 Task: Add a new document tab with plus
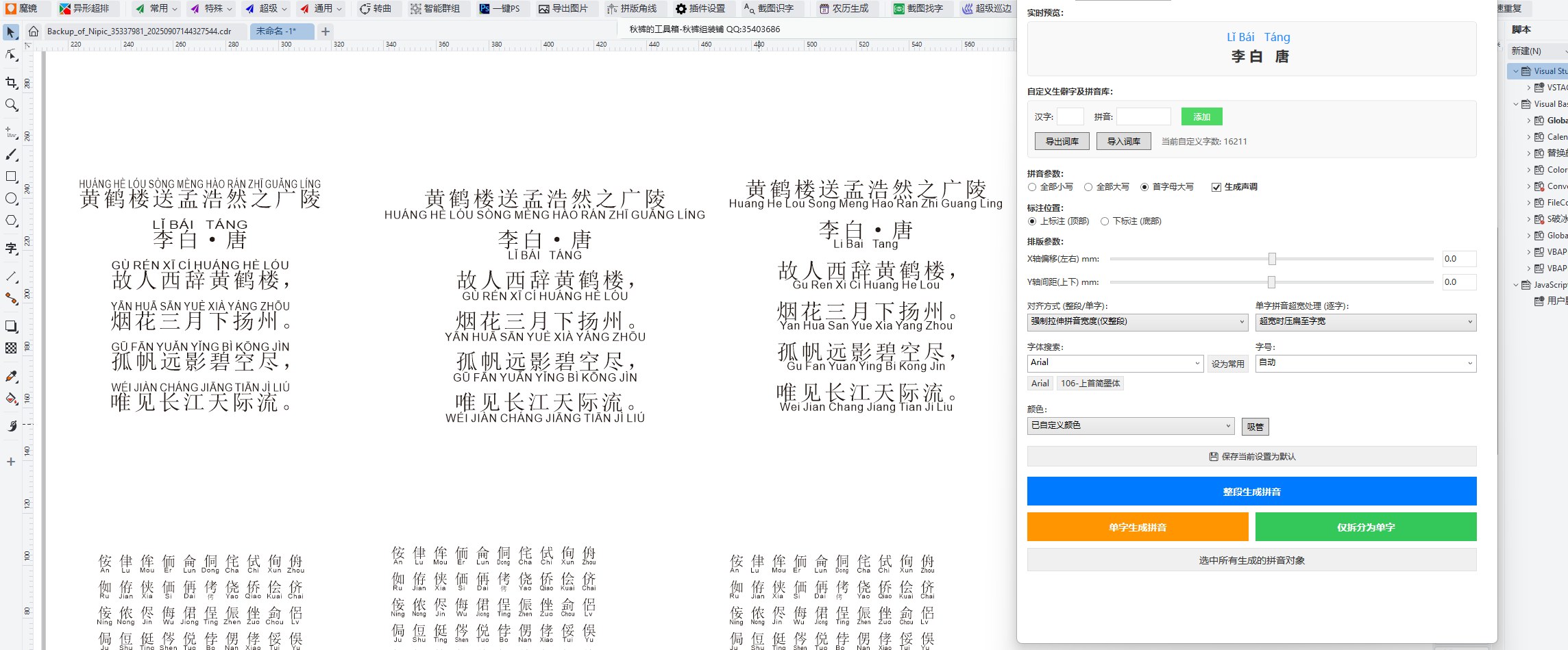(326, 31)
